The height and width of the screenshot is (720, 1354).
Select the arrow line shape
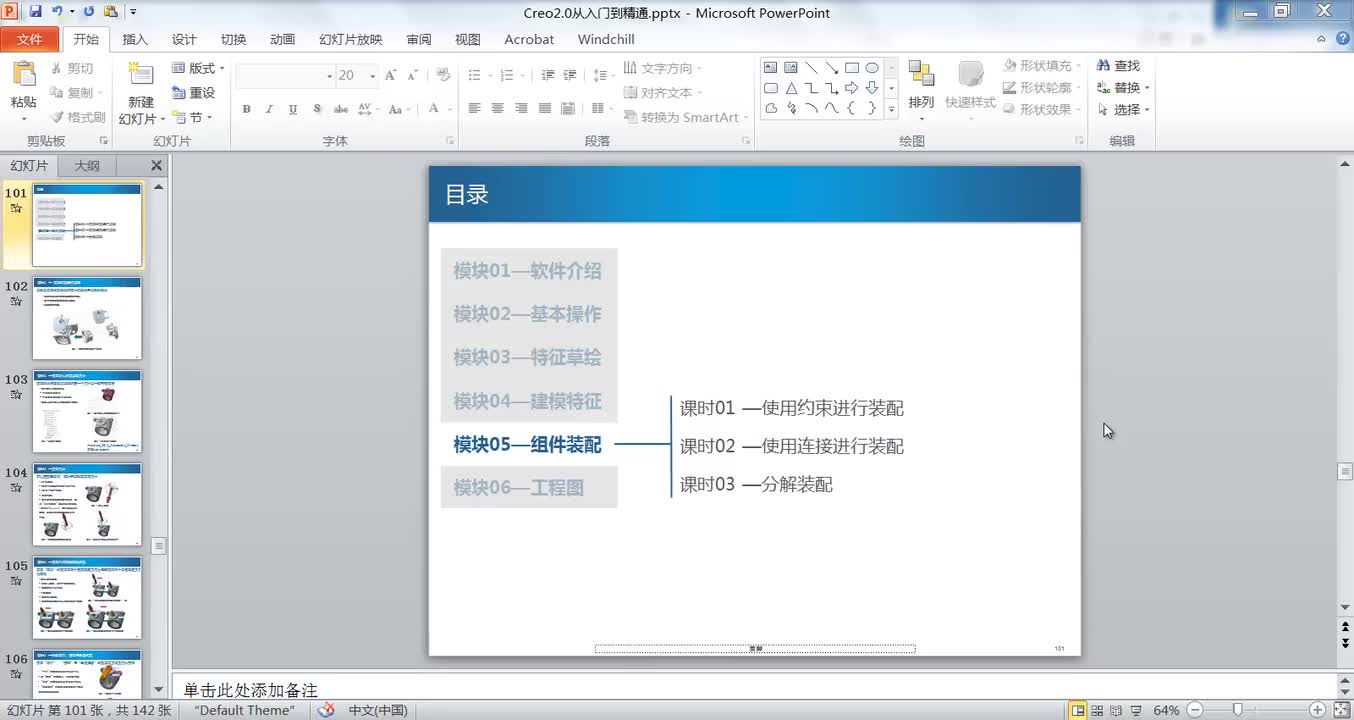(831, 68)
